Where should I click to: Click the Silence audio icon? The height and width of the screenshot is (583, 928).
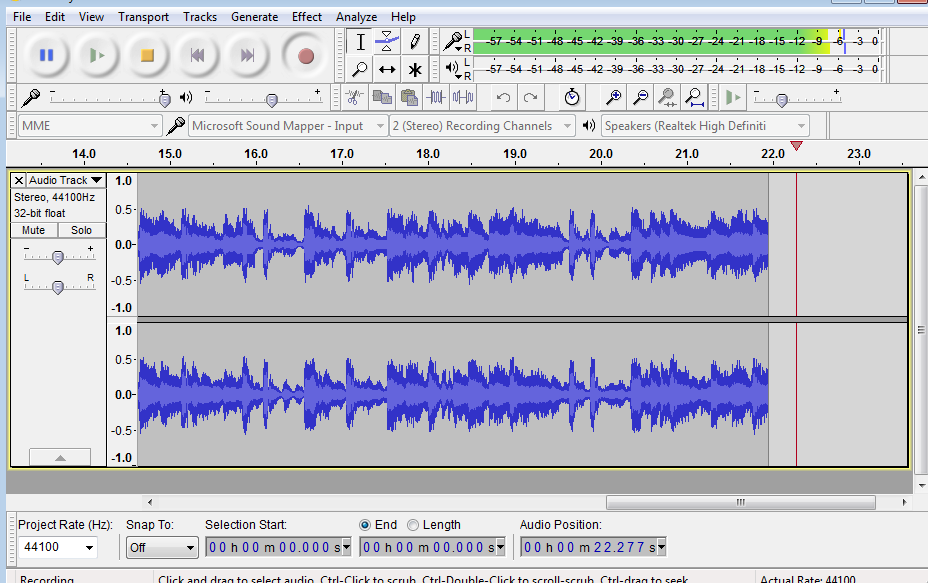463,97
